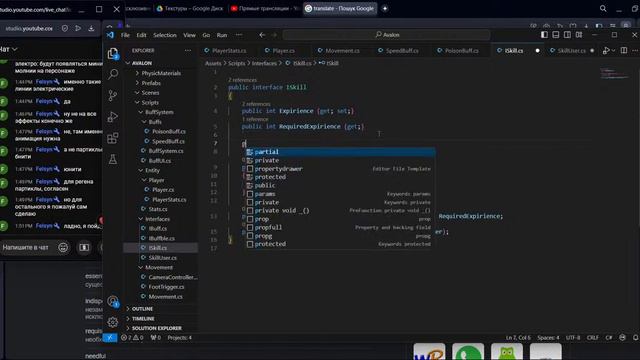
Task: Collapse the Interfaces folder
Action: coord(158,219)
